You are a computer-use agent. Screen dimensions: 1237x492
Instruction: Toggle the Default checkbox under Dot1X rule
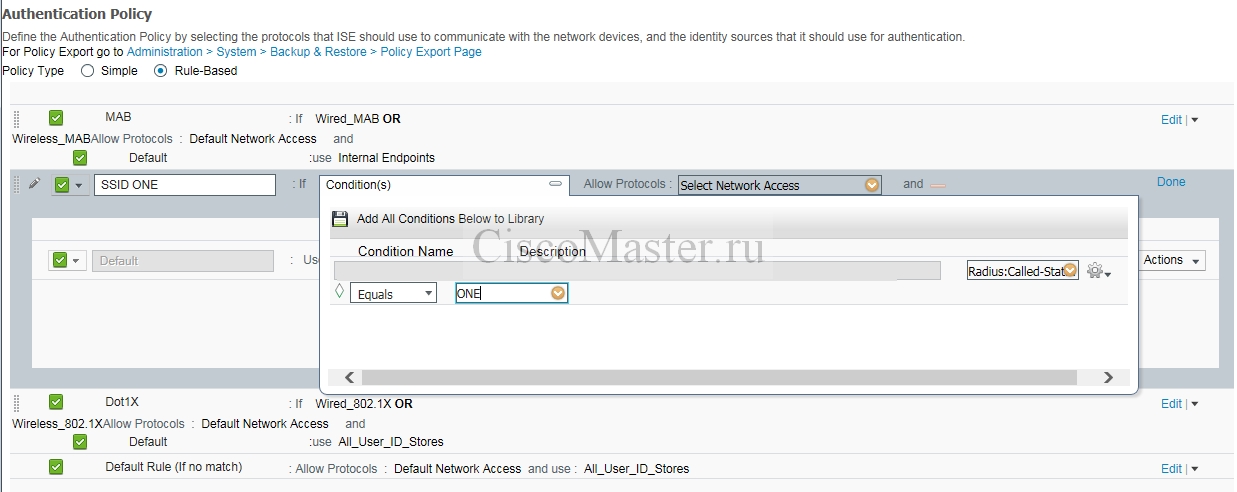[x=80, y=441]
